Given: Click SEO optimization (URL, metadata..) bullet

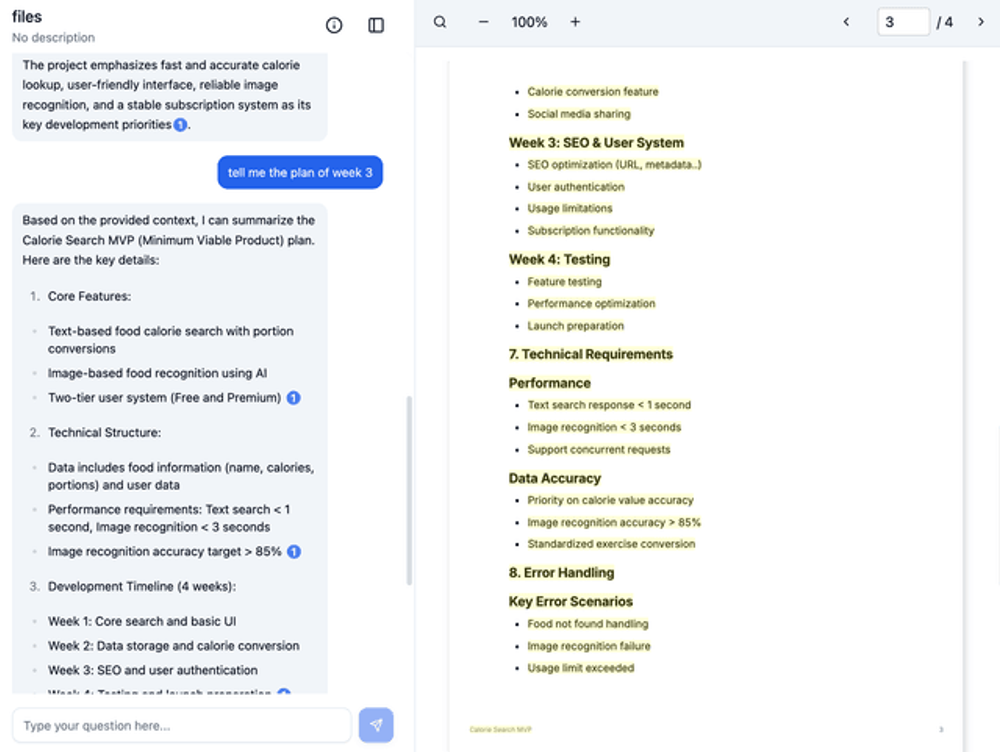Looking at the screenshot, I should coord(614,165).
